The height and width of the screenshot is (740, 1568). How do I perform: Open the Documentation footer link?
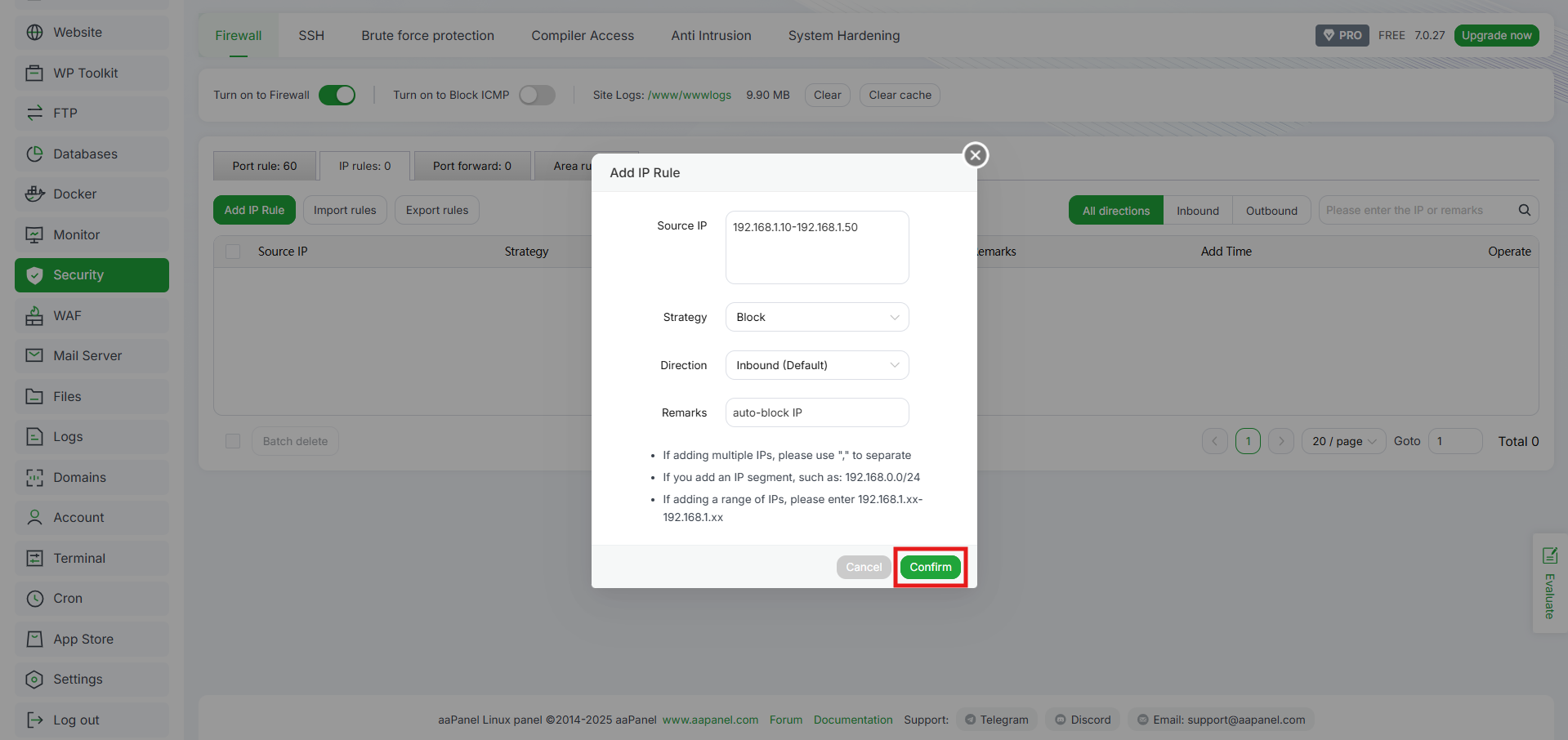(853, 720)
